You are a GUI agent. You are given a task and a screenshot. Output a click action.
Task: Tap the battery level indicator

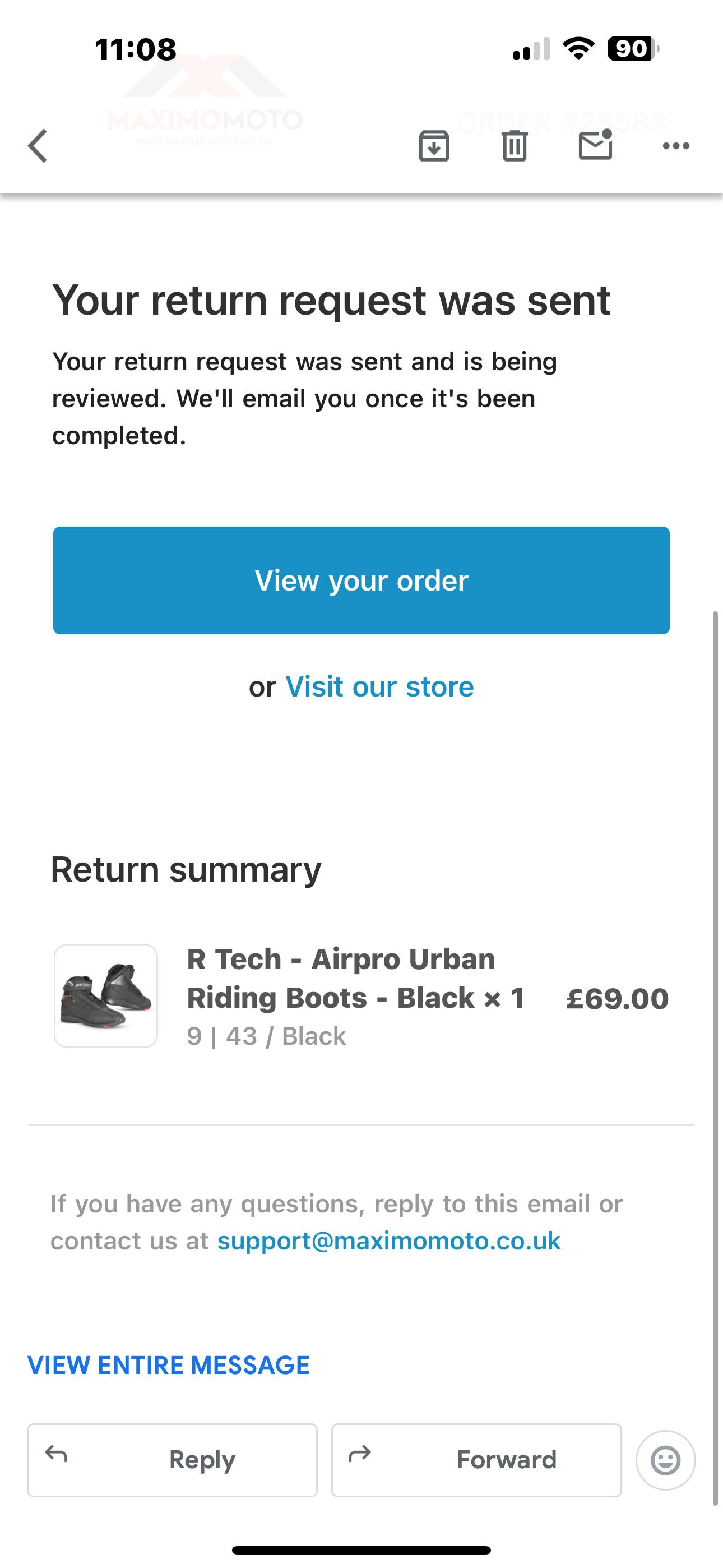(x=633, y=49)
